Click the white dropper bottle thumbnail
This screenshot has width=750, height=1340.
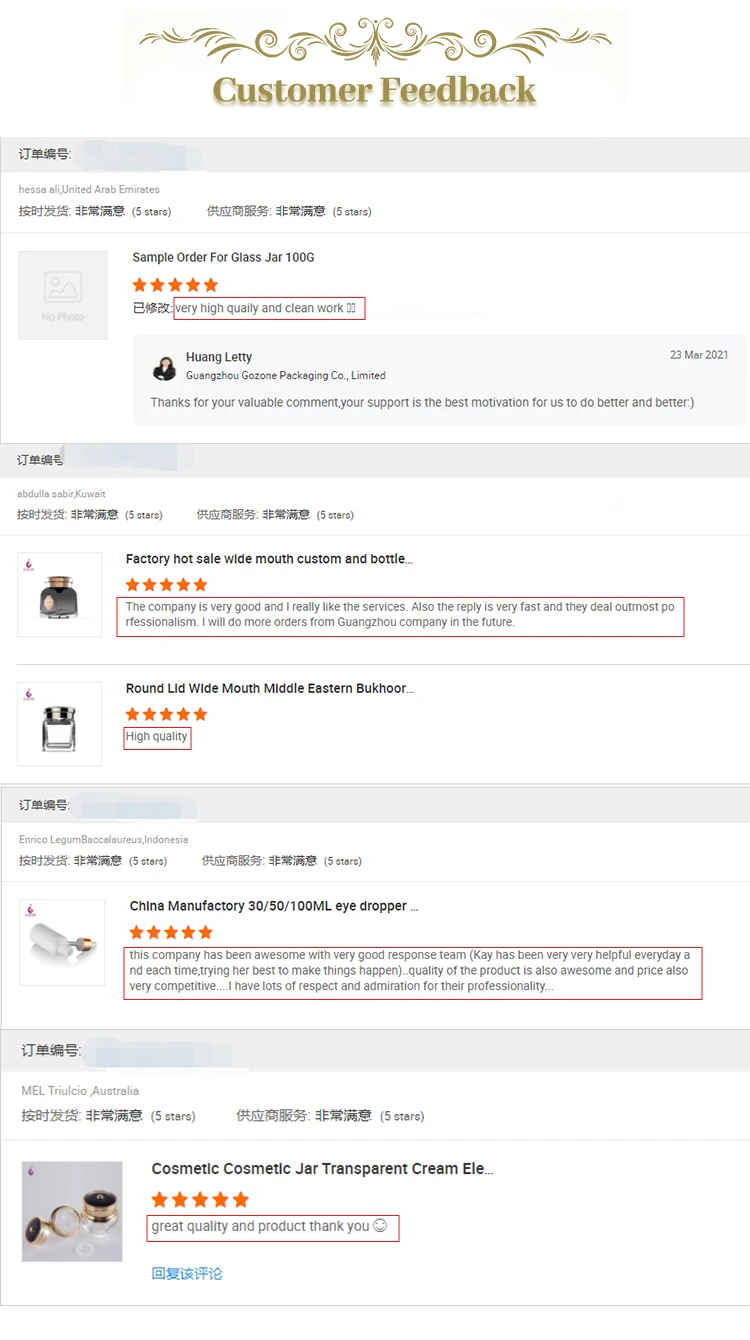click(62, 942)
